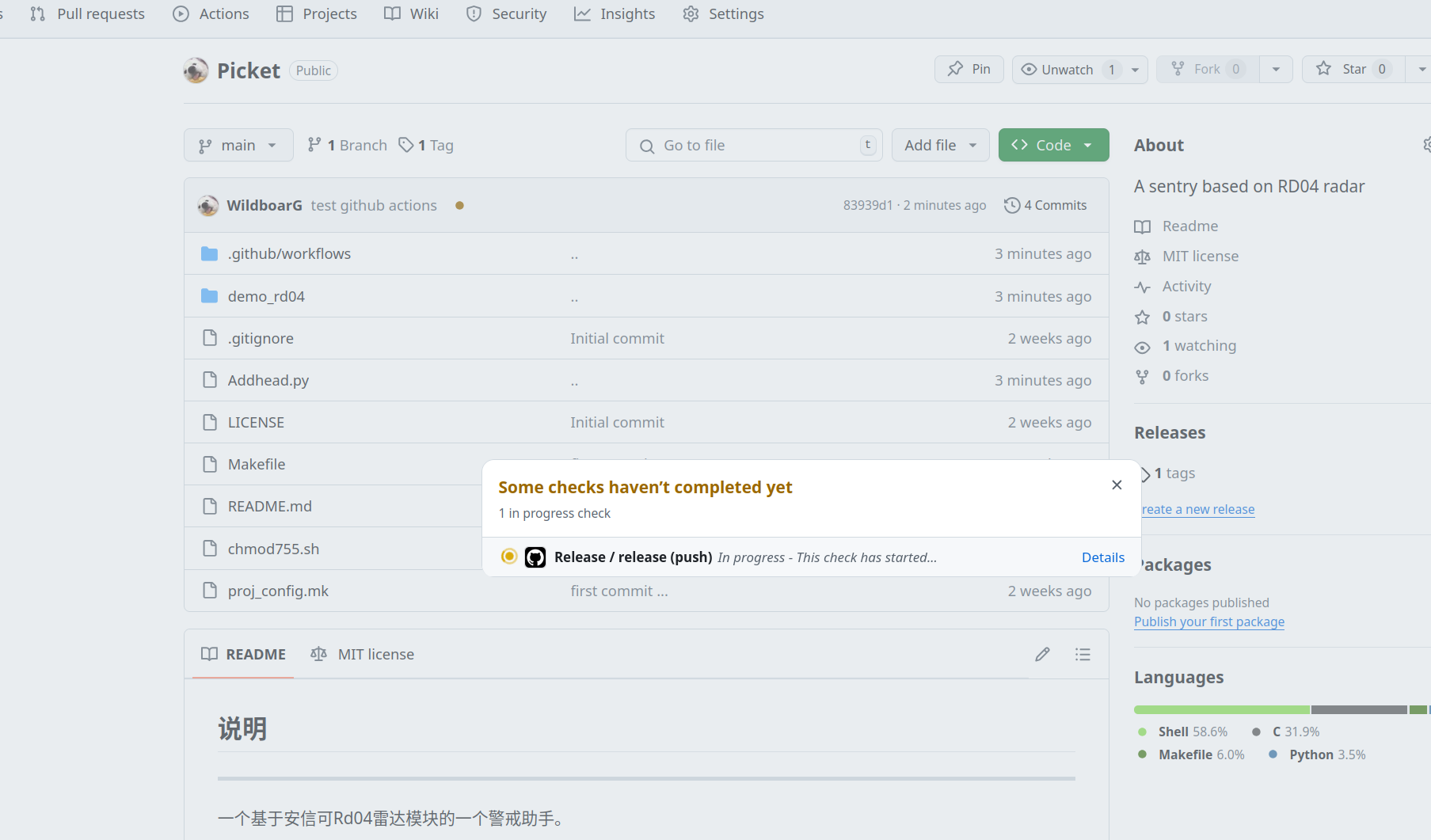Select the README tab
This screenshot has height=840, width=1431.
coord(243,654)
